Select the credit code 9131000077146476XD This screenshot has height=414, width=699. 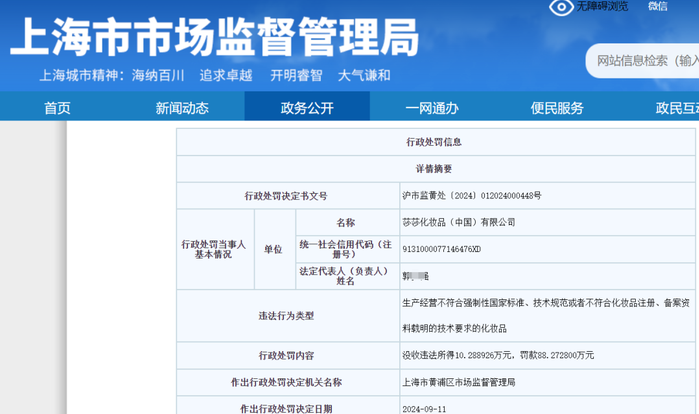[441, 249]
